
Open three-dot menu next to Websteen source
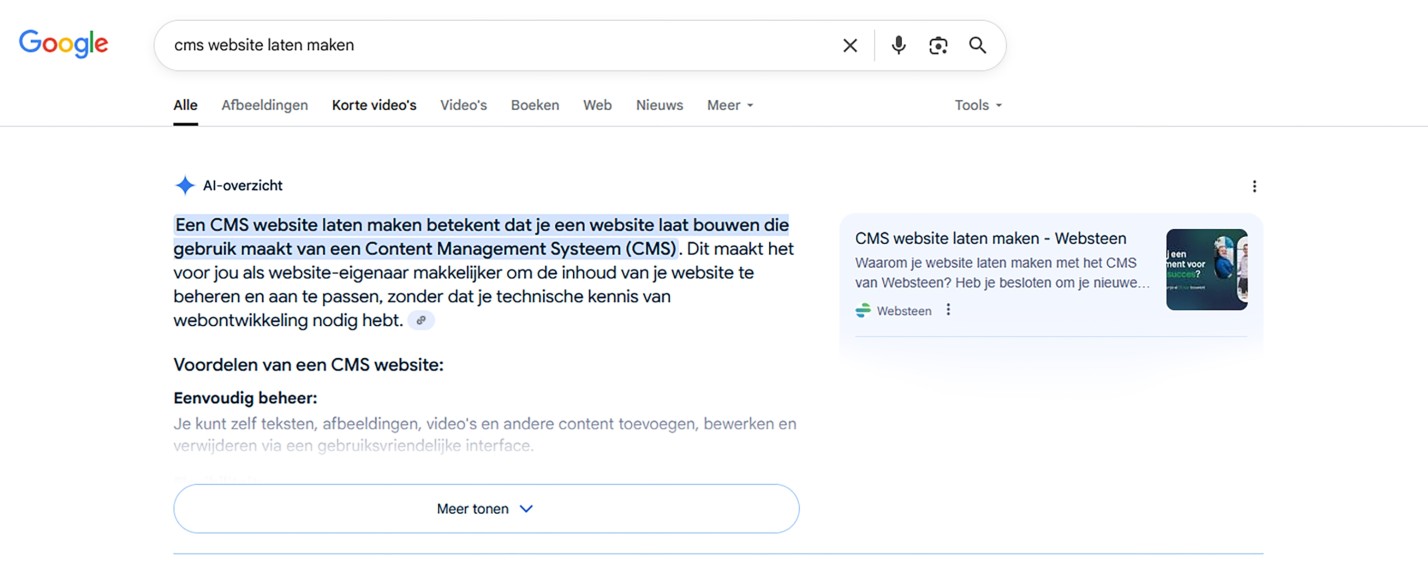point(948,310)
